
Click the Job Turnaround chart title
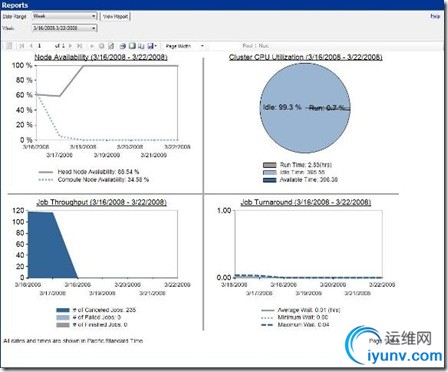tap(306, 202)
